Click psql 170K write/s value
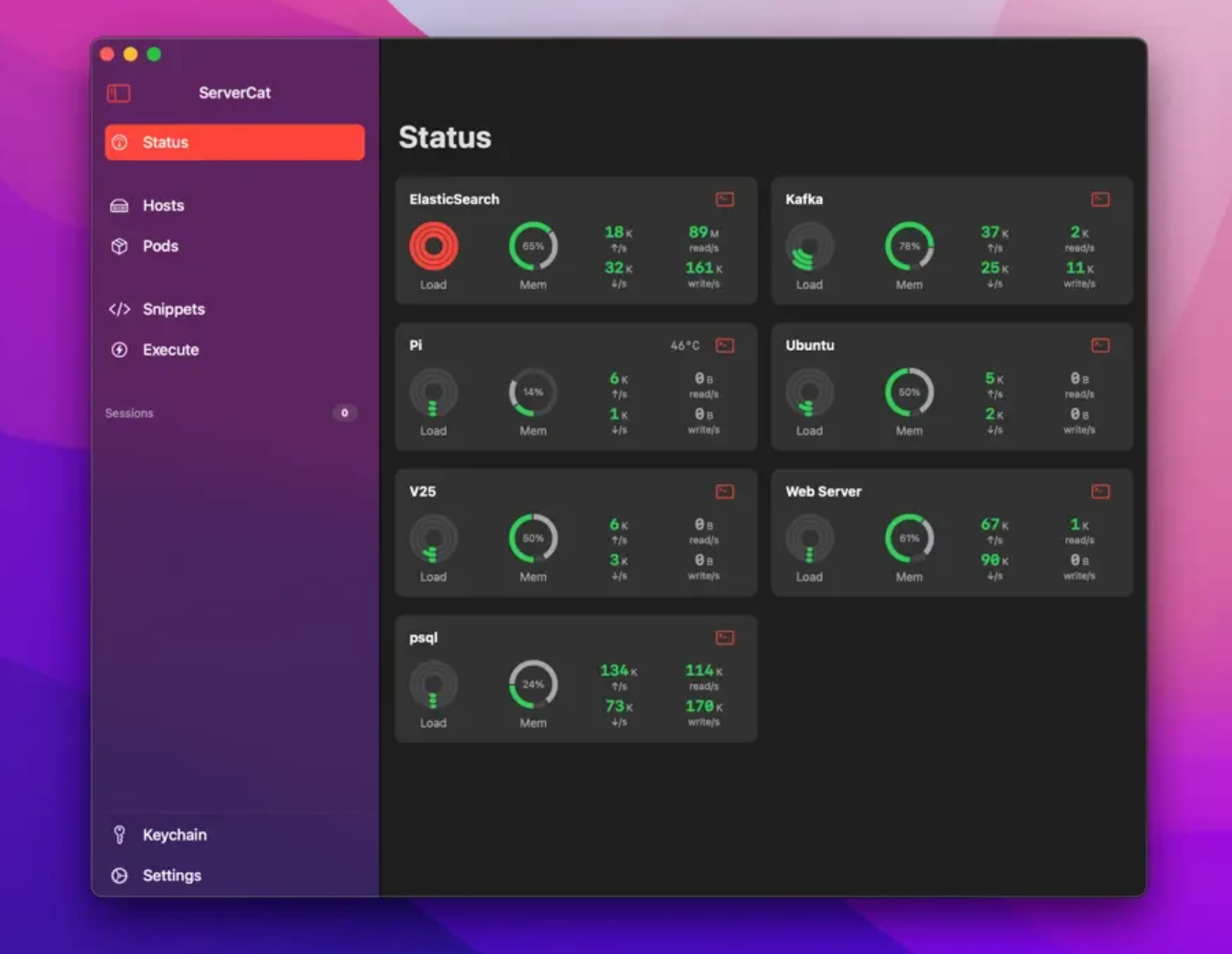The height and width of the screenshot is (954, 1232). tap(703, 706)
